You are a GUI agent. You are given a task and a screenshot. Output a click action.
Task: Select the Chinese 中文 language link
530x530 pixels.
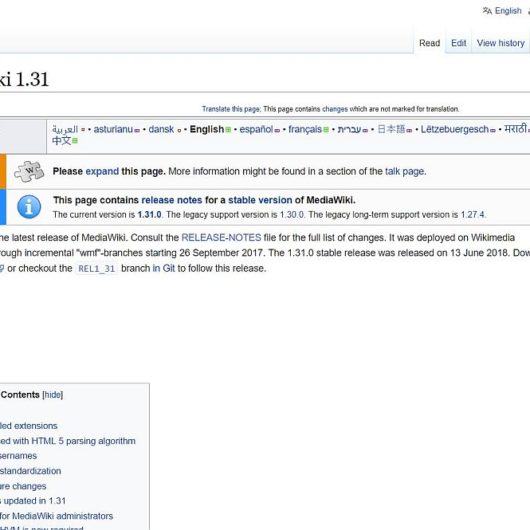coord(61,140)
